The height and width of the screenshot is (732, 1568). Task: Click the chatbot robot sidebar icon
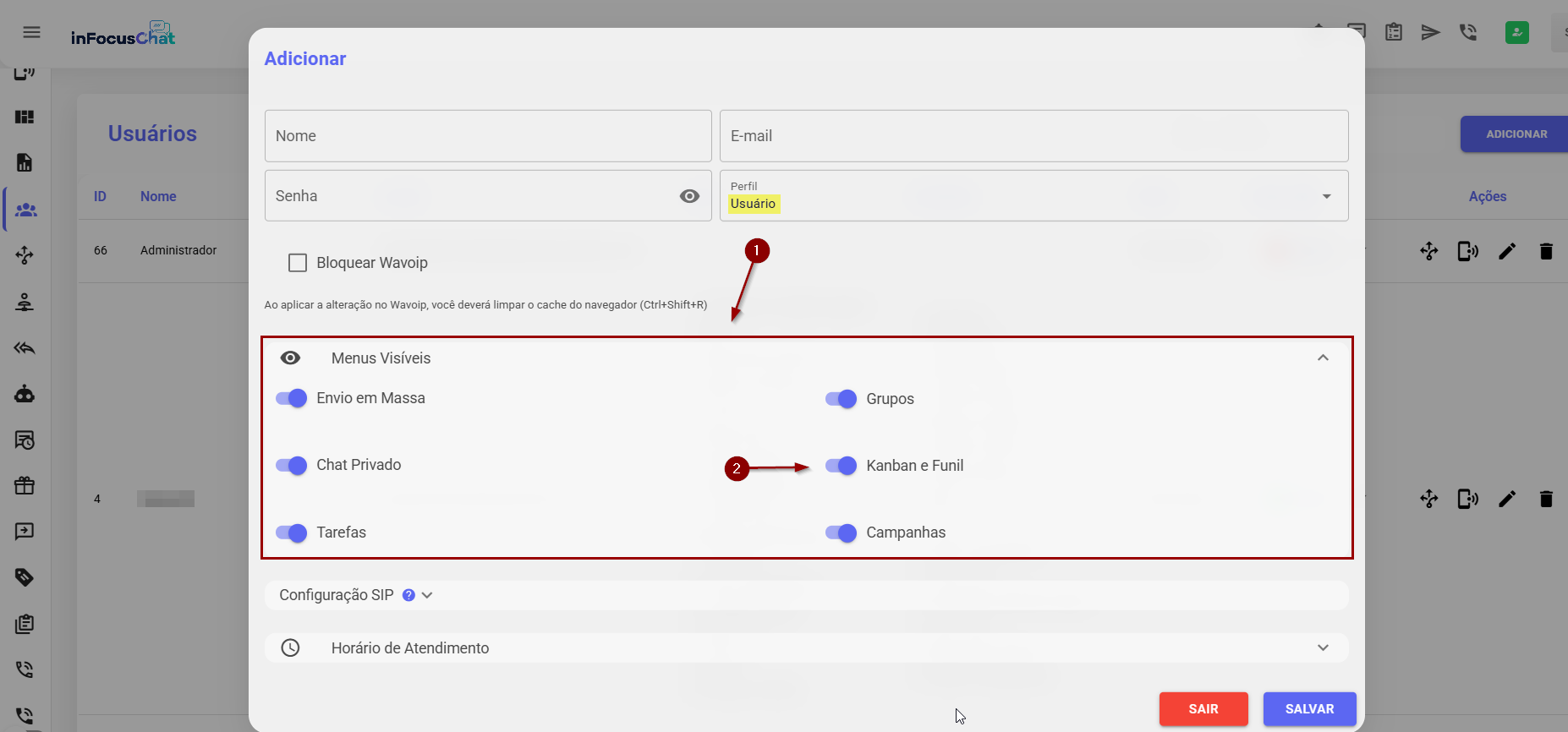coord(25,394)
